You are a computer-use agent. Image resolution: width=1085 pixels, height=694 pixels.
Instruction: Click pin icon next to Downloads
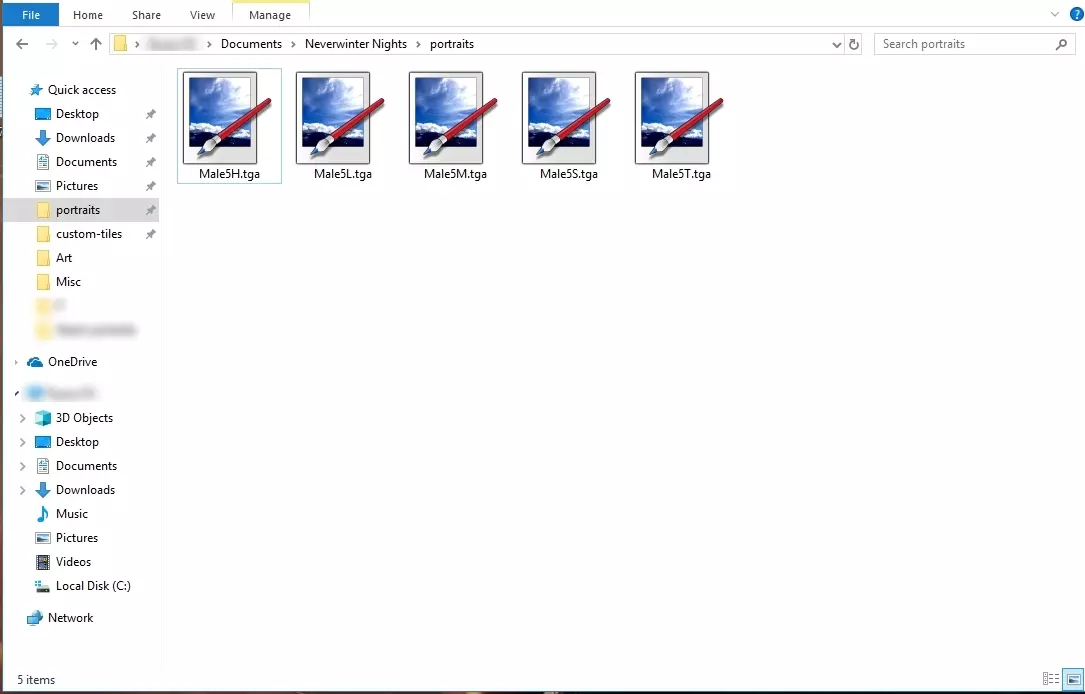150,138
